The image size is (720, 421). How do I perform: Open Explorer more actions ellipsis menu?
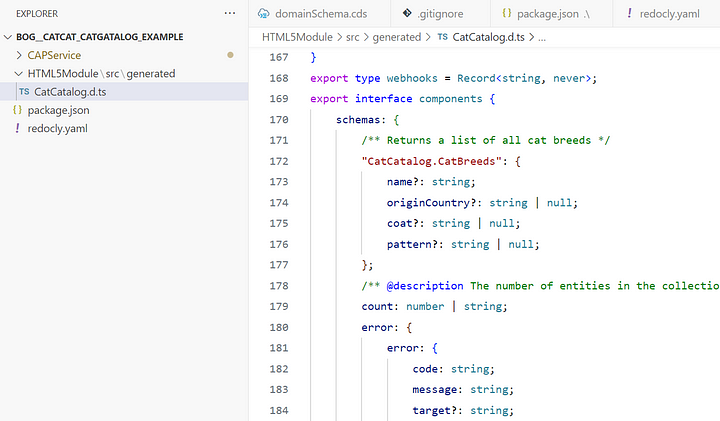(230, 13)
